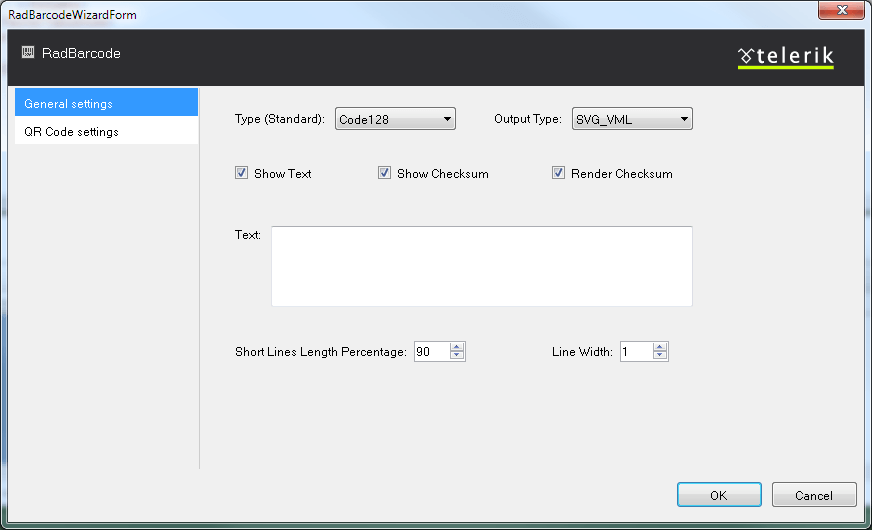The image size is (872, 530).
Task: Dismiss the wizard with Cancel
Action: (x=814, y=495)
